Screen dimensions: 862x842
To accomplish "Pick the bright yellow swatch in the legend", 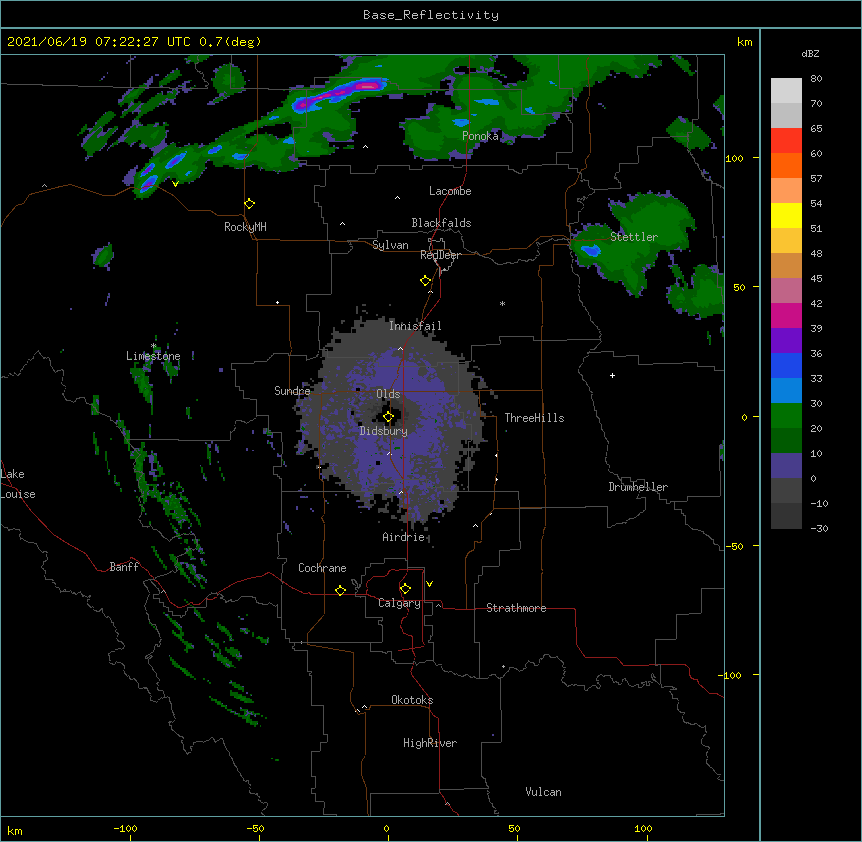I will click(786, 215).
